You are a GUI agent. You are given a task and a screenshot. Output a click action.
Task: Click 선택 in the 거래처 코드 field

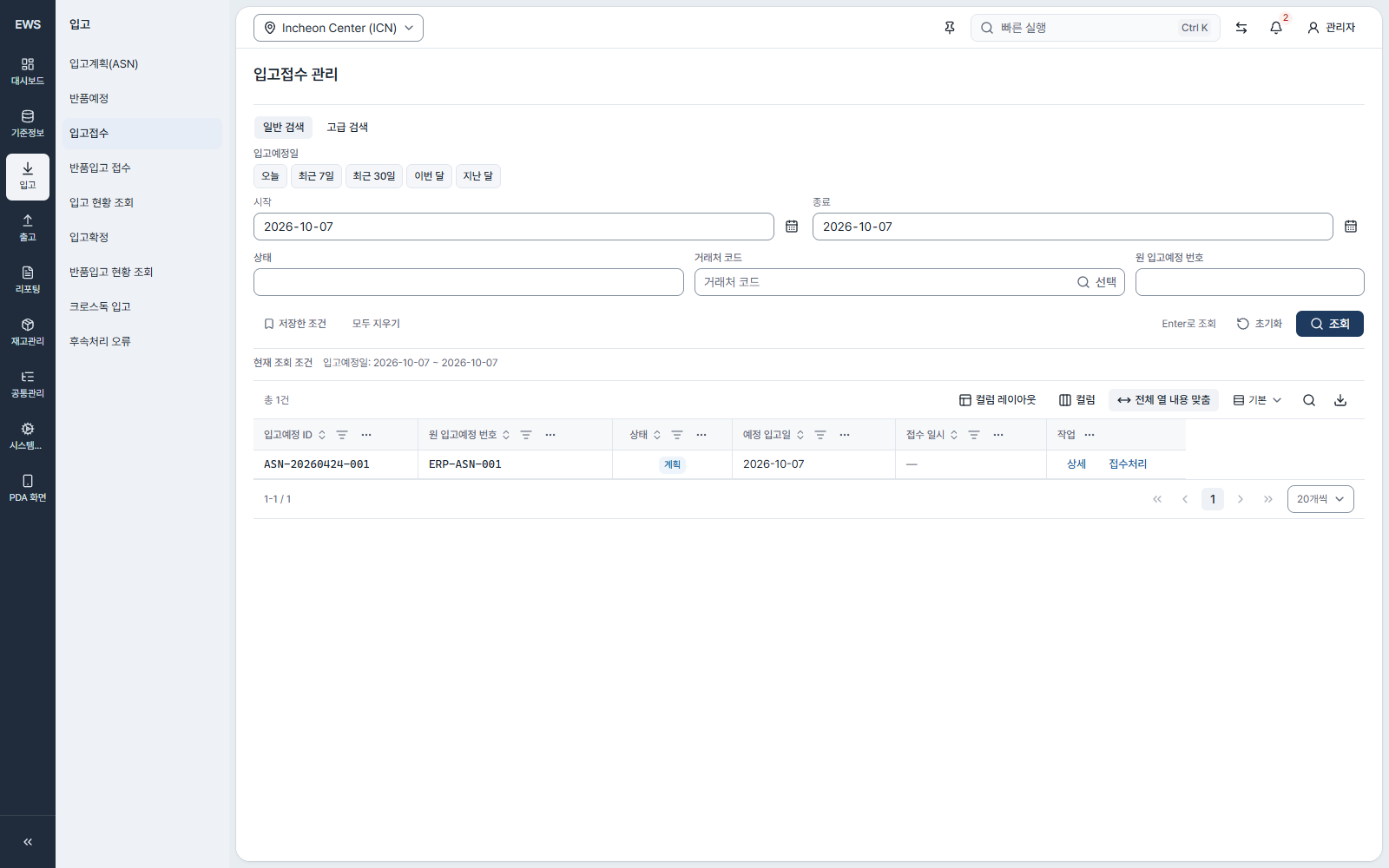[1097, 282]
